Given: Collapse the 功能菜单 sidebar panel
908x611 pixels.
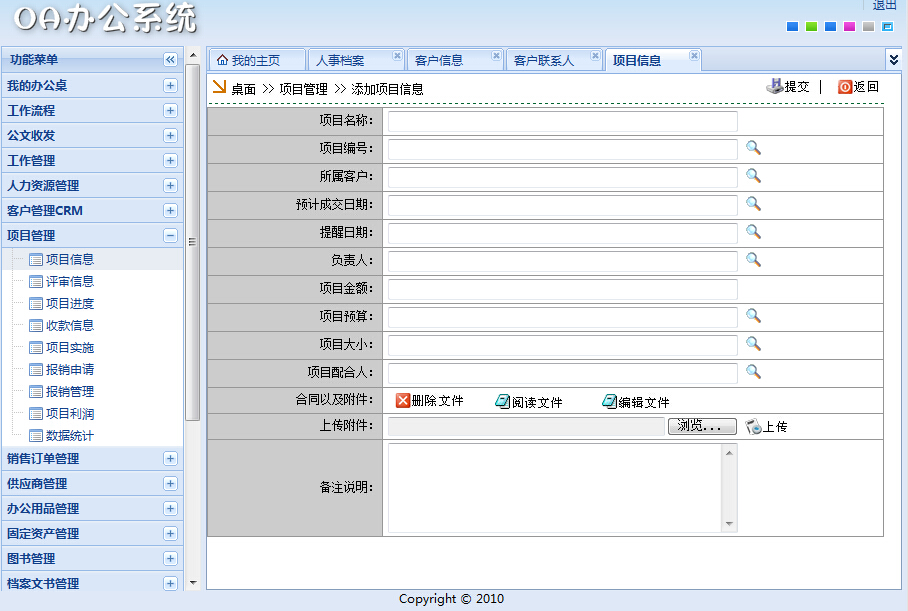Looking at the screenshot, I should click(x=170, y=60).
